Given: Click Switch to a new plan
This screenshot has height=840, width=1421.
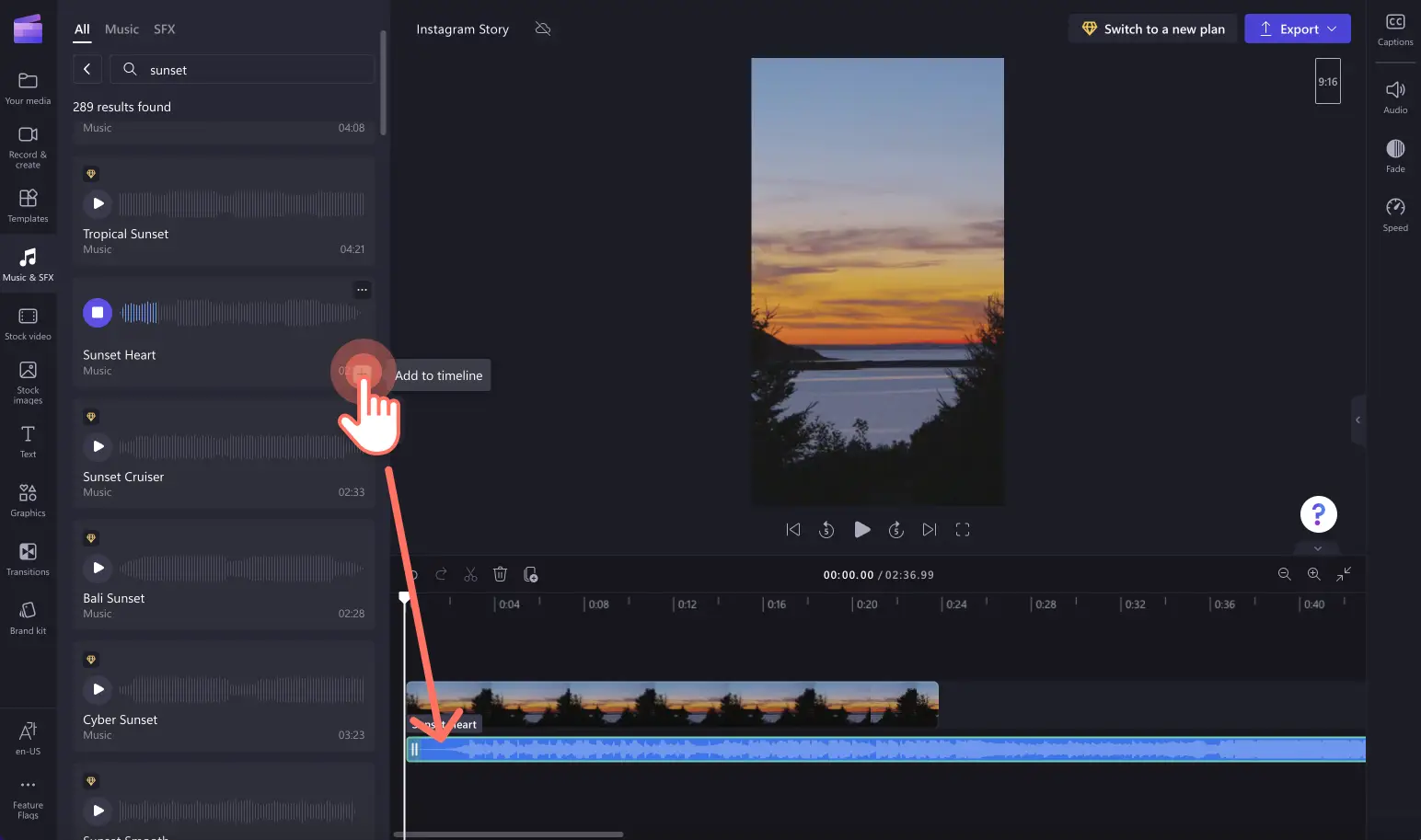Looking at the screenshot, I should point(1153,29).
